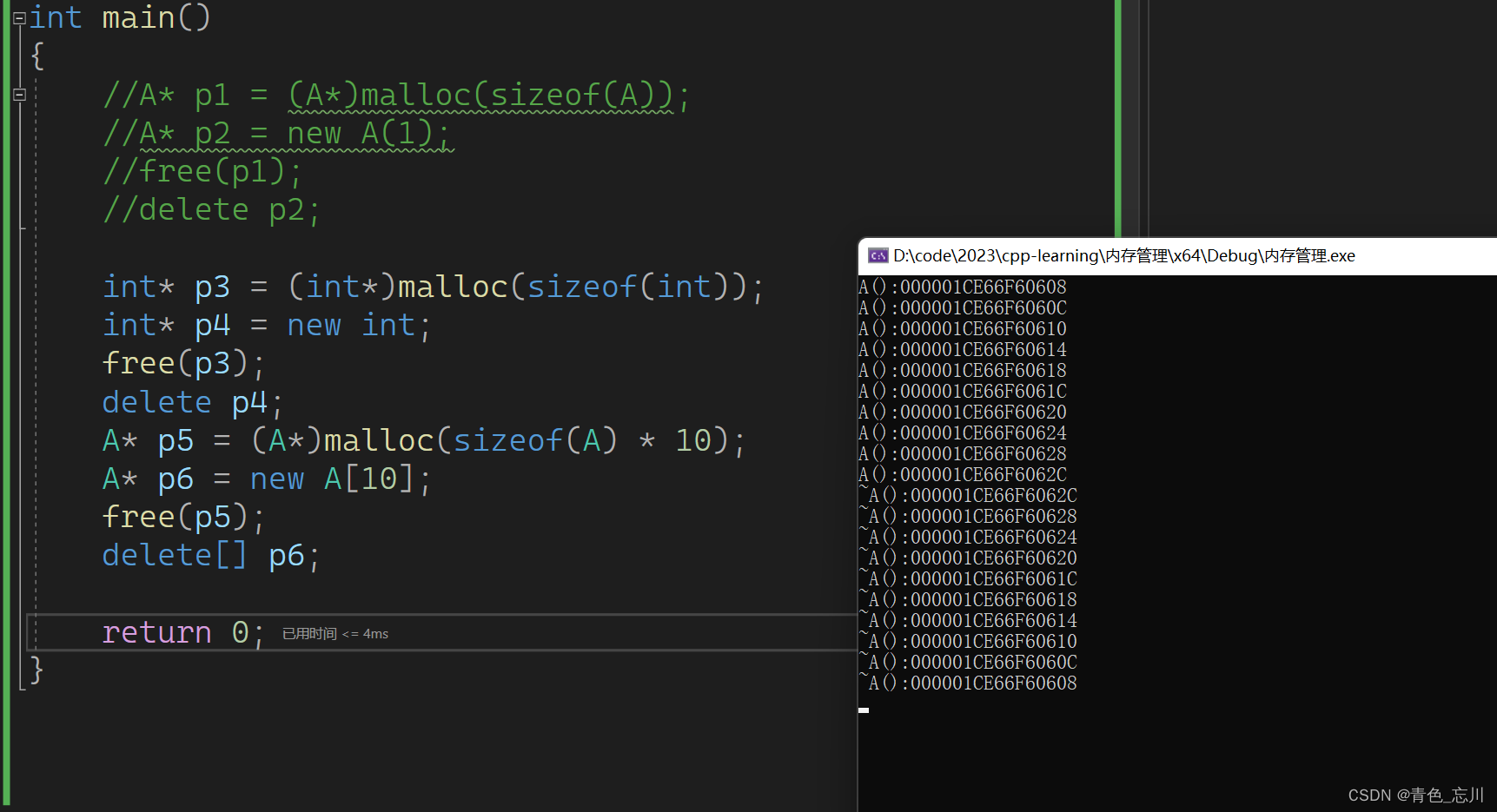Screen dimensions: 1497x812
Task: Click console line '~A():000001CE66F60610'
Action: point(968,641)
